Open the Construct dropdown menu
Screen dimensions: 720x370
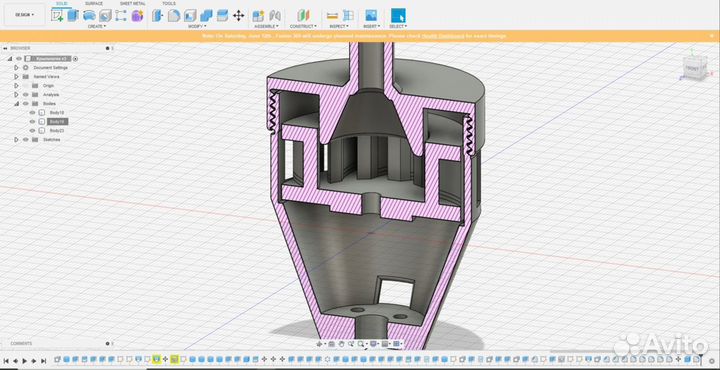pos(303,27)
